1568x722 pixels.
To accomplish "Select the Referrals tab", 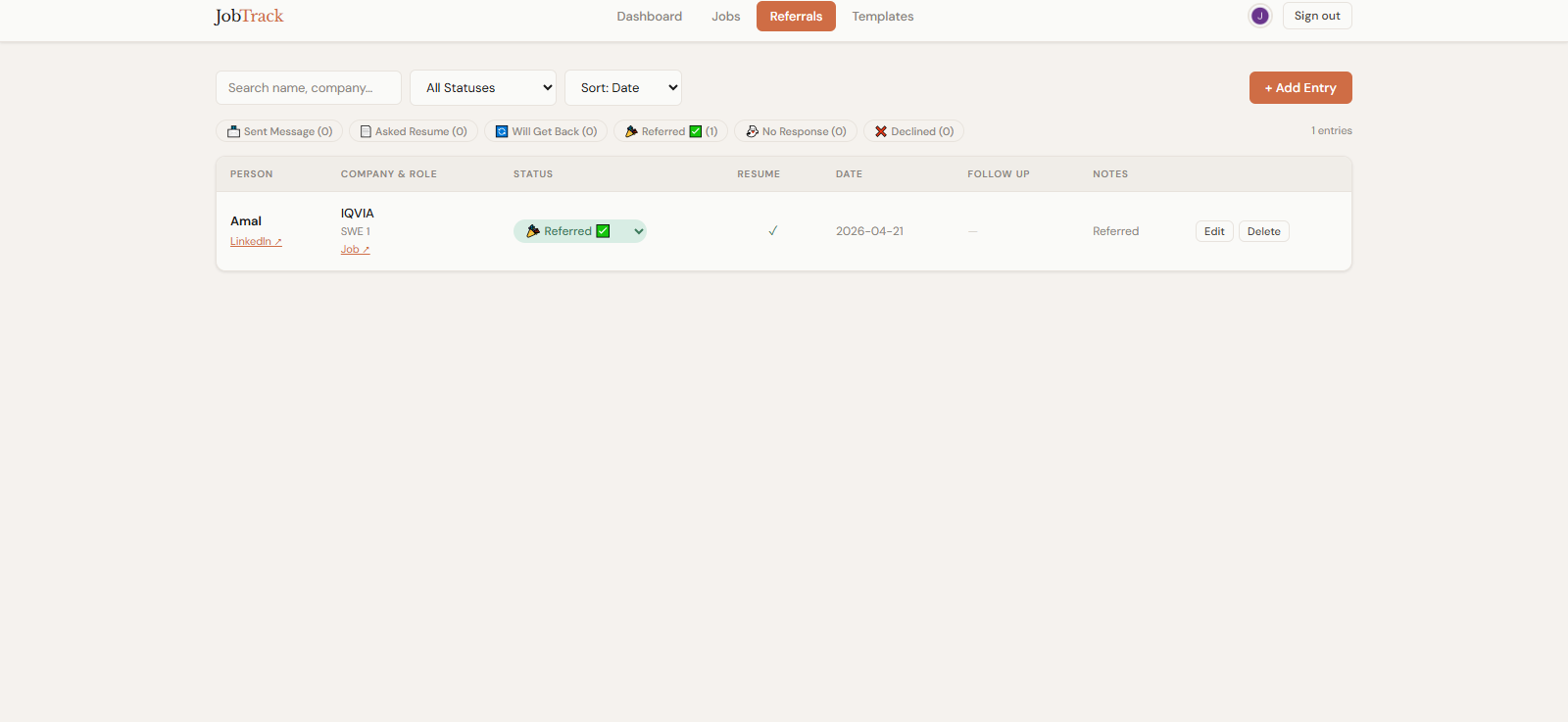I will pos(796,17).
